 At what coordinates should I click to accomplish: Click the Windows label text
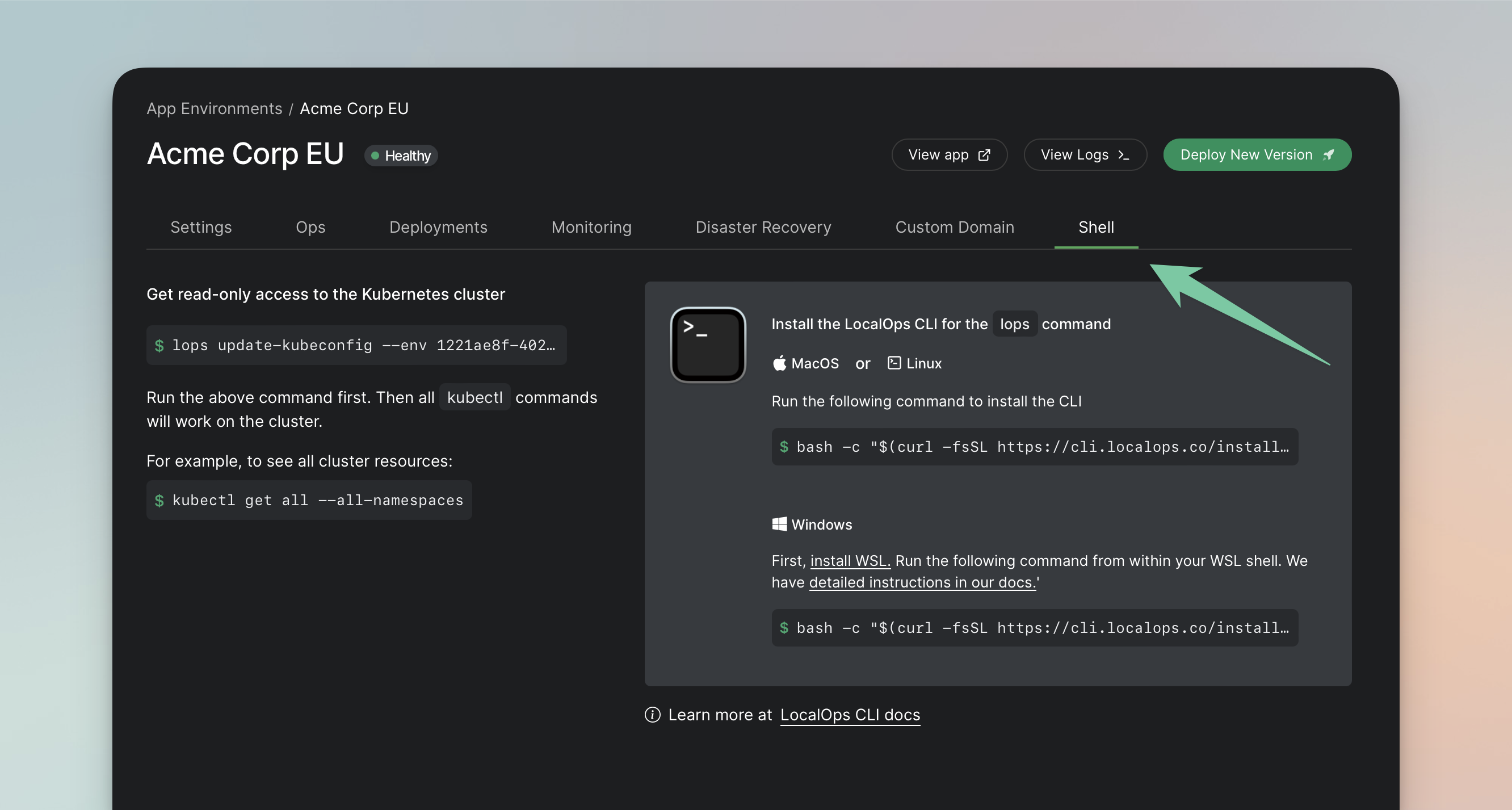(x=821, y=524)
